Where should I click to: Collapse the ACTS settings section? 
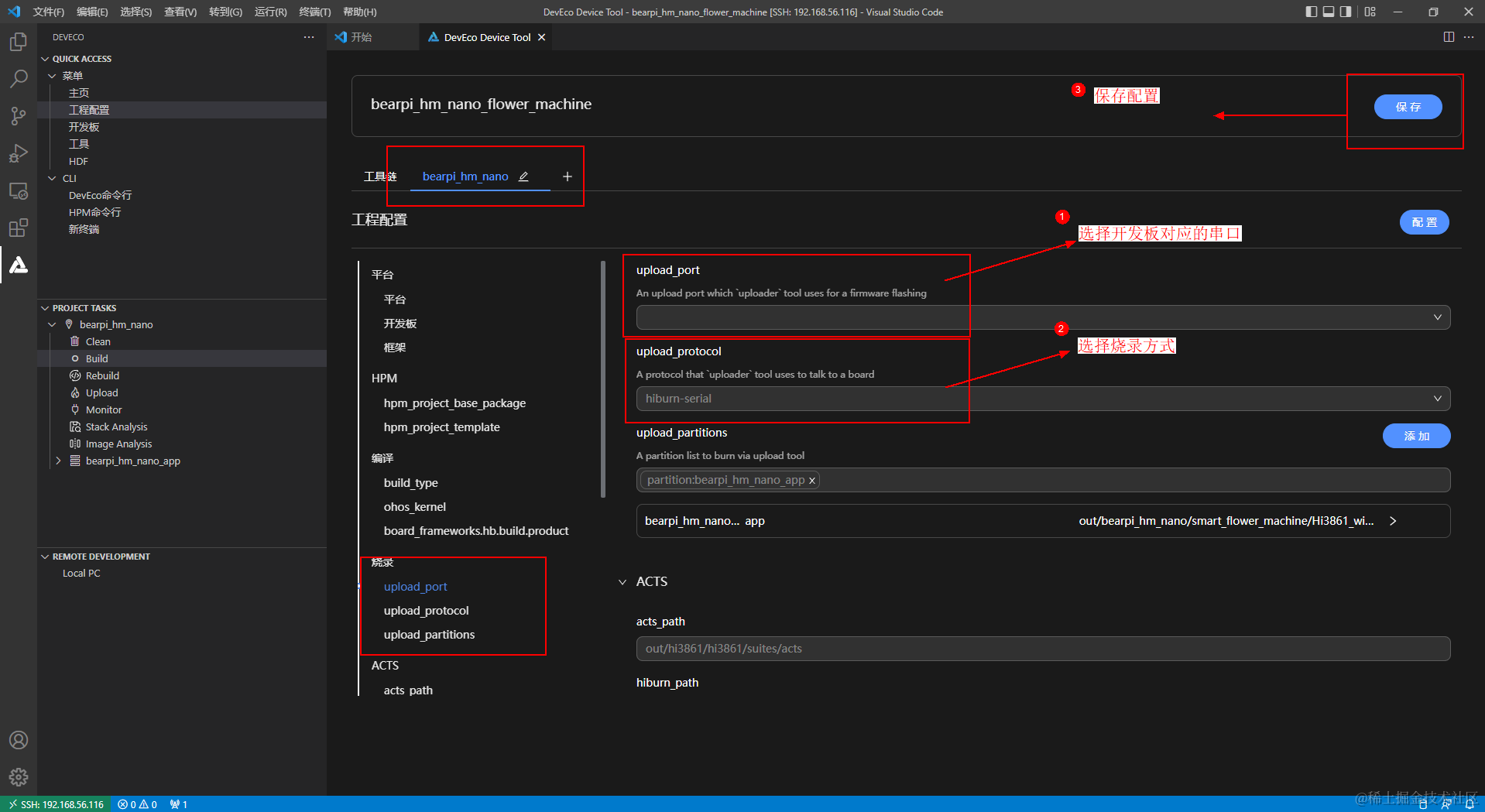622,582
